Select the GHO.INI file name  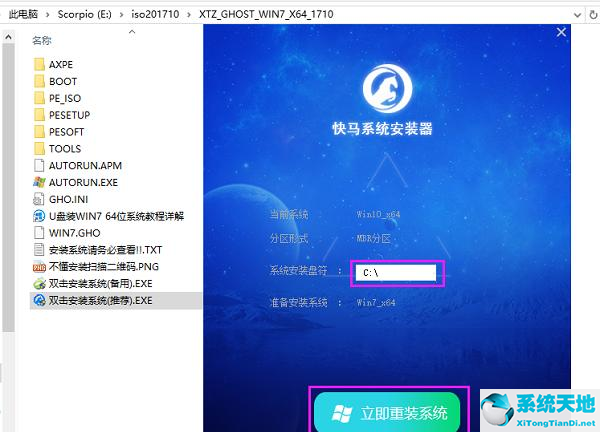point(68,199)
